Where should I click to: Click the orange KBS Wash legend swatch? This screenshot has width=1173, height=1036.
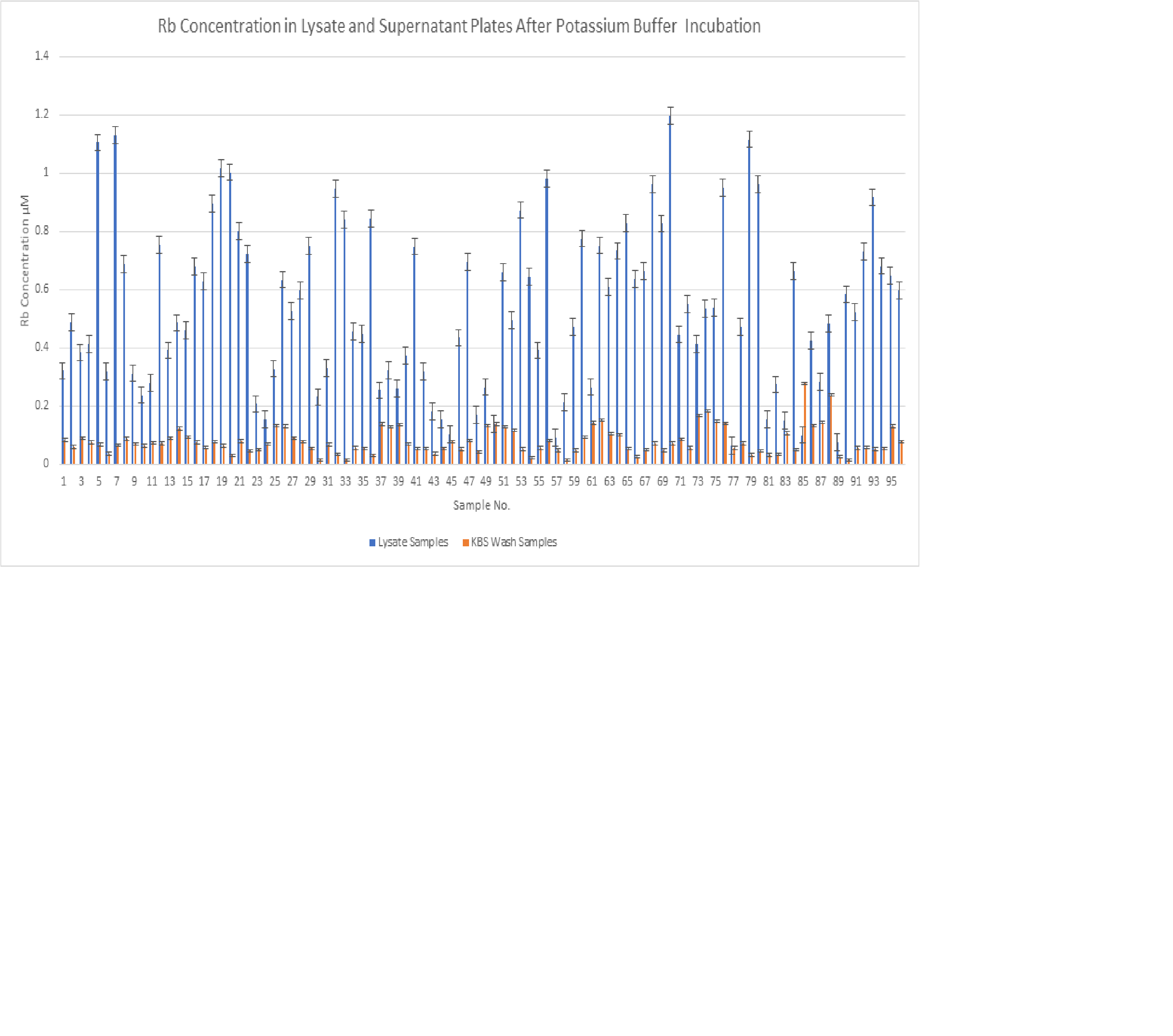pos(466,543)
